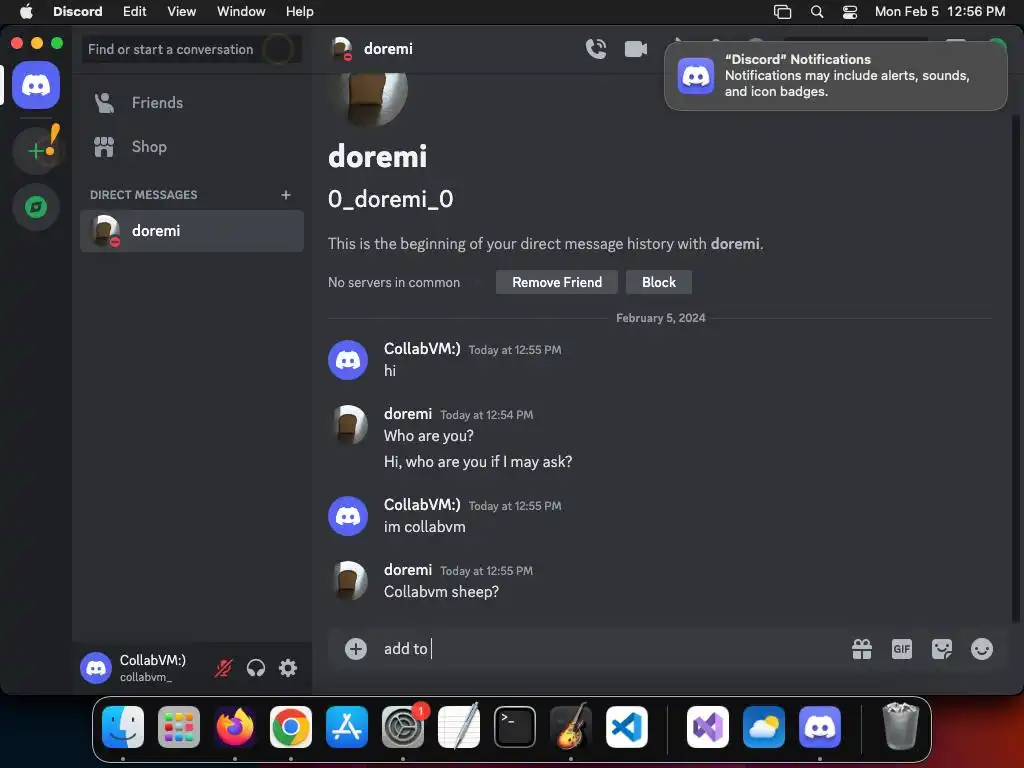Screen dimensions: 1024x768
Task: Open the Shop page
Action: (x=192, y=147)
